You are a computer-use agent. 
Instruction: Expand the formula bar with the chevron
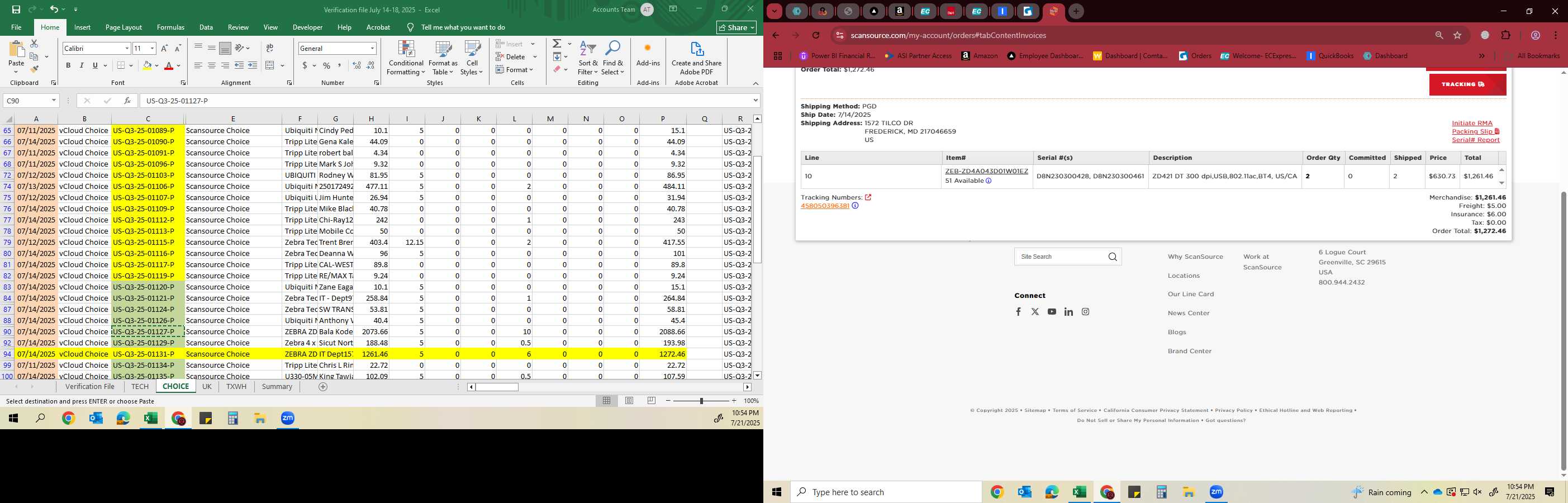pyautogui.click(x=756, y=101)
